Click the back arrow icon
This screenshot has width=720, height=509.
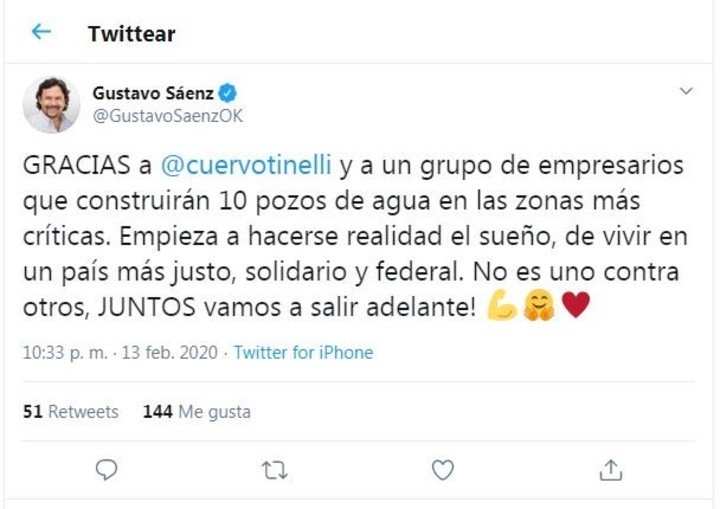(x=41, y=32)
